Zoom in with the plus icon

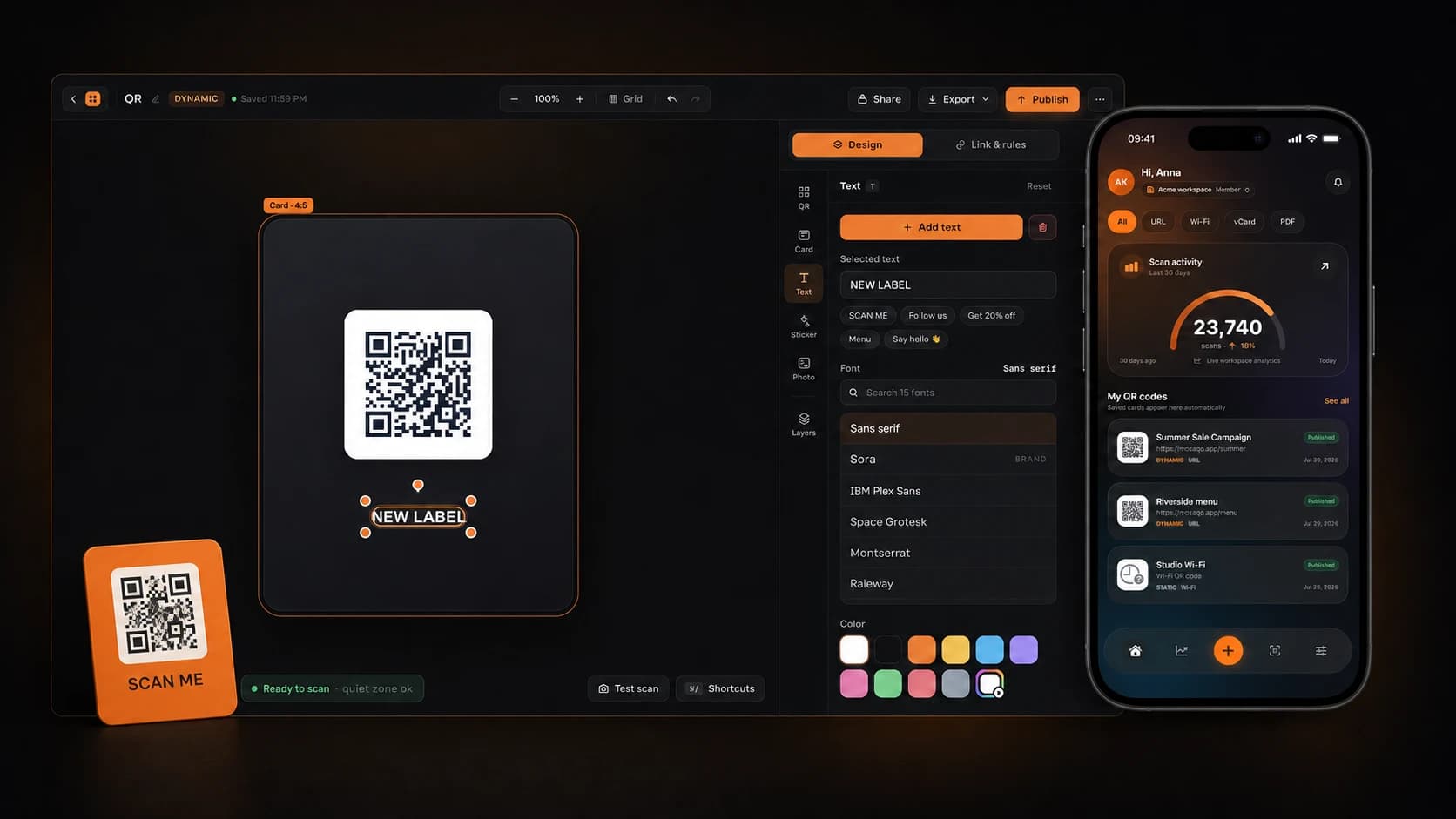pyautogui.click(x=580, y=99)
